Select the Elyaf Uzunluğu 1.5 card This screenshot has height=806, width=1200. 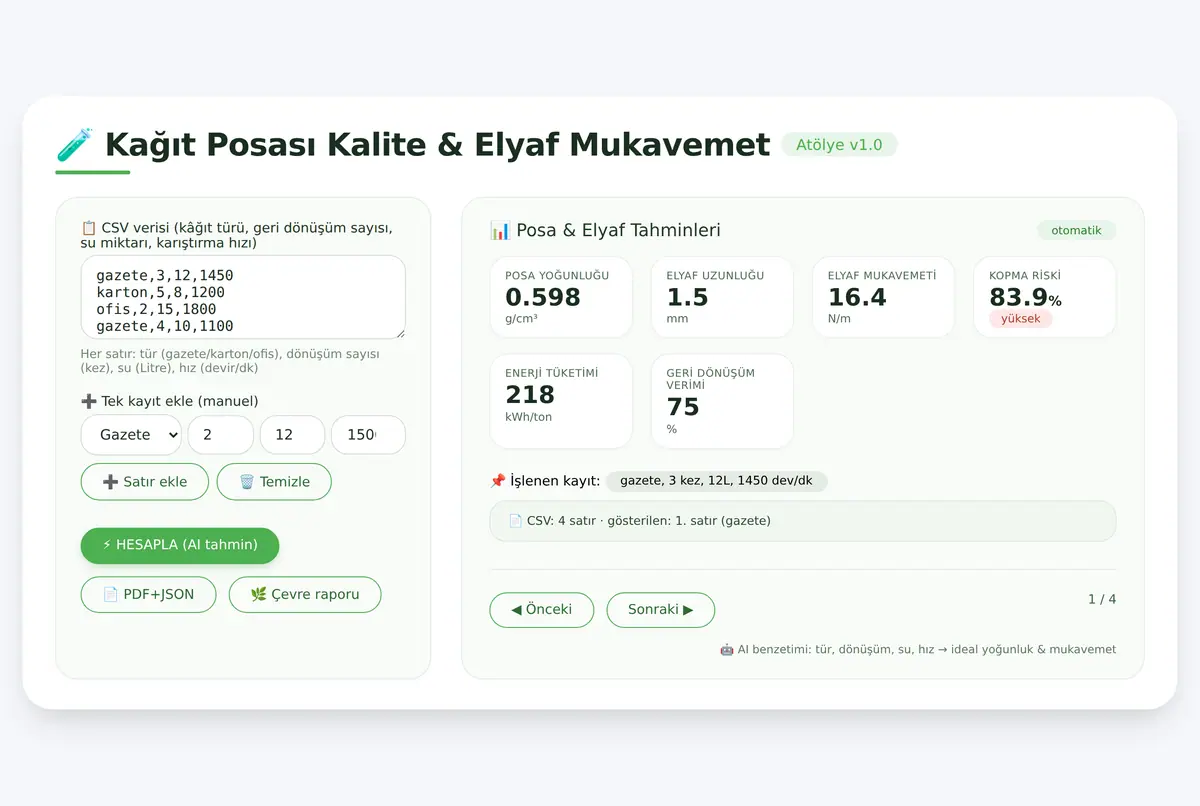pos(722,297)
